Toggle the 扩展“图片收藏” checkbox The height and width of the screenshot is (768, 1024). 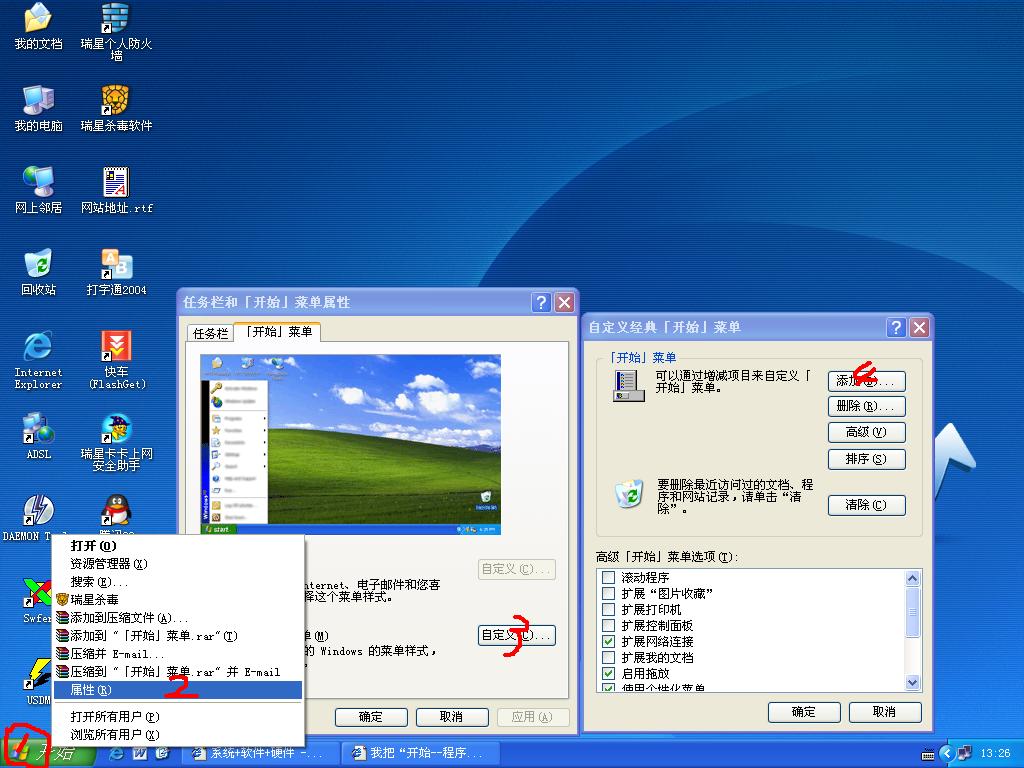click(x=608, y=593)
